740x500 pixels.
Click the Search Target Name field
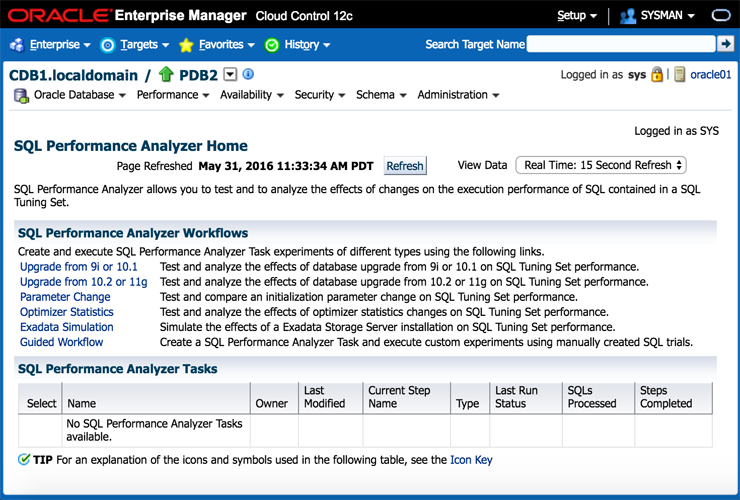point(621,44)
